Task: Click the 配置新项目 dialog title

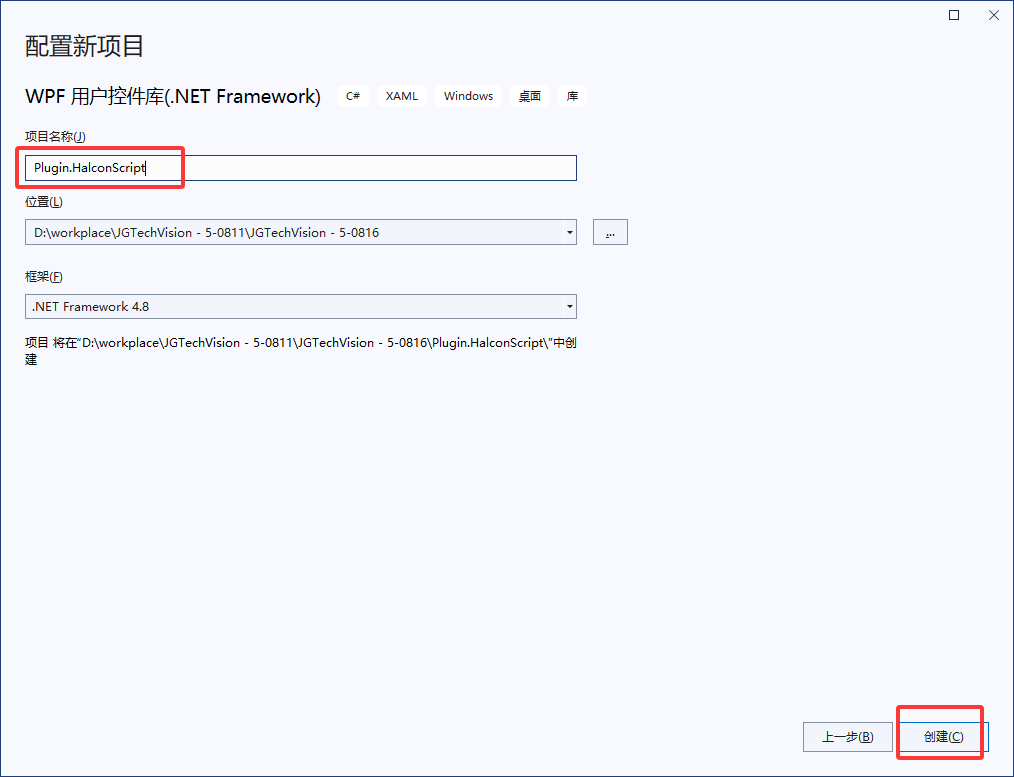Action: click(83, 46)
